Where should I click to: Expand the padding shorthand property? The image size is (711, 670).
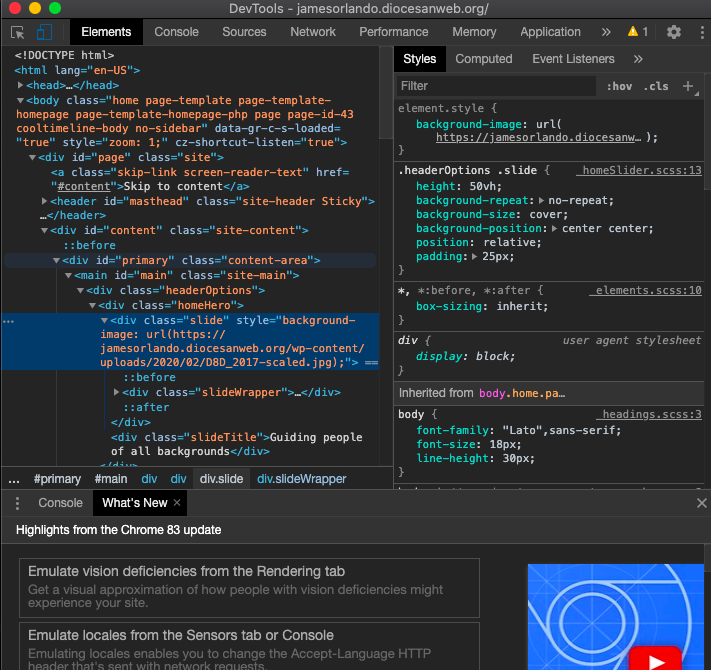coord(473,257)
